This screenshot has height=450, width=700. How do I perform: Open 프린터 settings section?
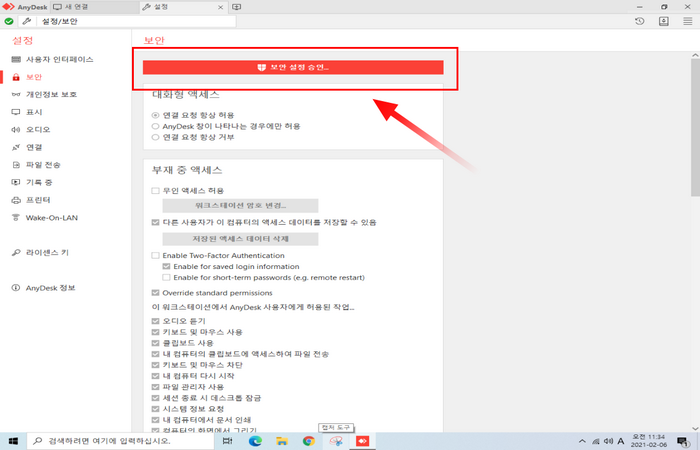pos(31,200)
